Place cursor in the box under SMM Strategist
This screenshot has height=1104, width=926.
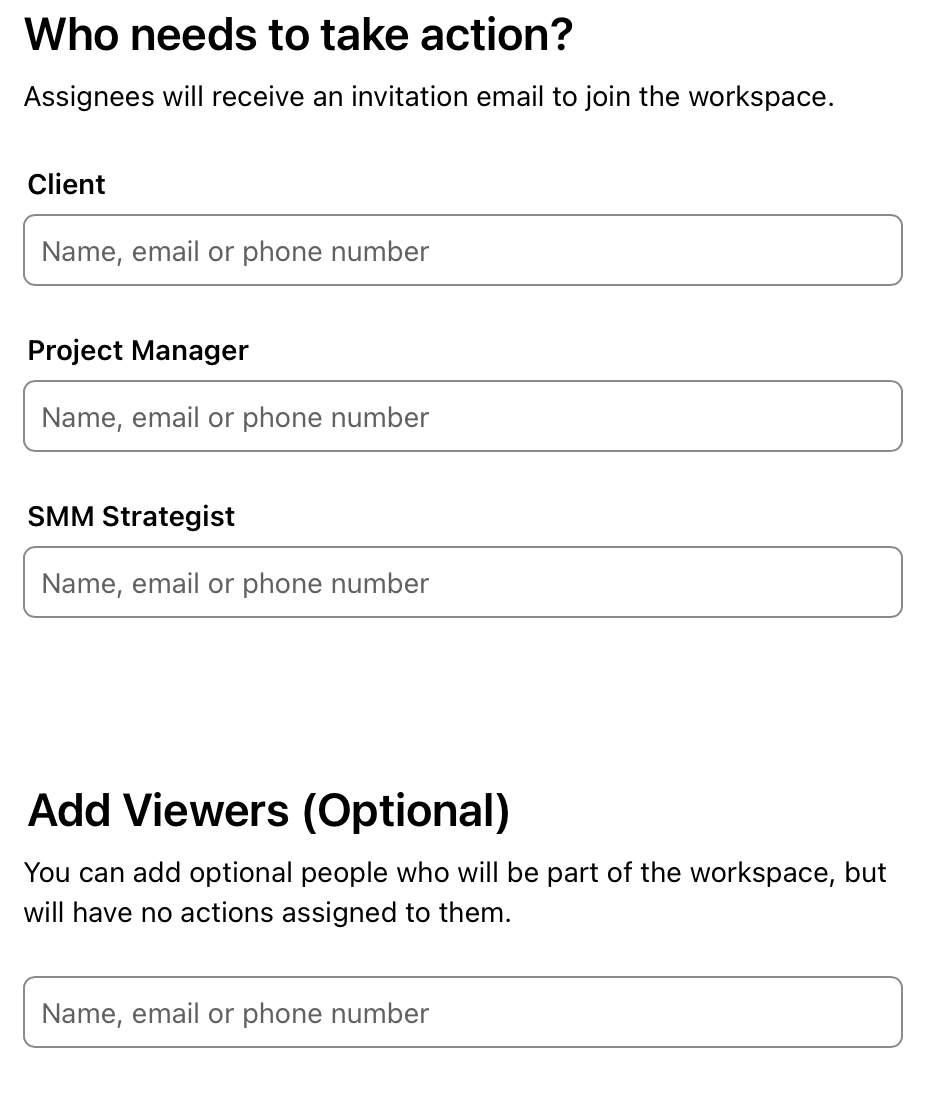click(x=463, y=582)
